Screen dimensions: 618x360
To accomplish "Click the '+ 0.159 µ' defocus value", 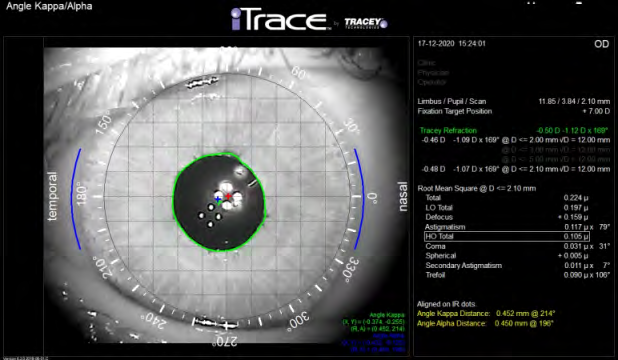I will 573,217.
